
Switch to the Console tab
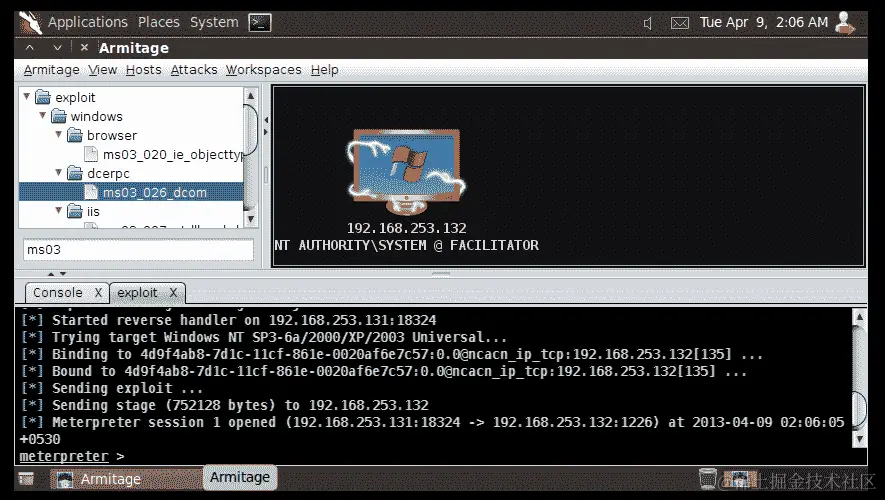(x=58, y=293)
